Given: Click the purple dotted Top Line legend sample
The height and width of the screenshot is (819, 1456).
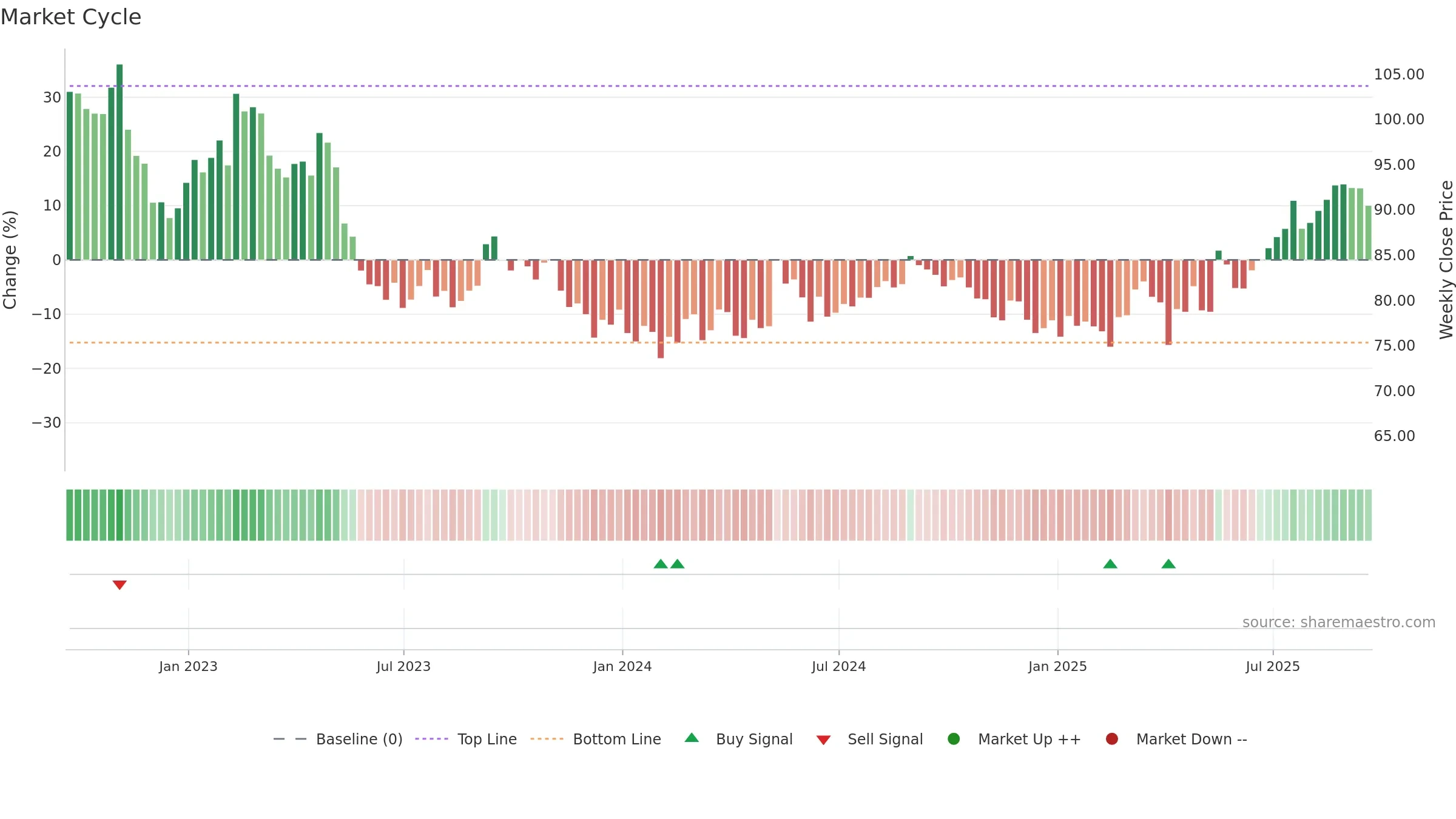Looking at the screenshot, I should click(431, 739).
